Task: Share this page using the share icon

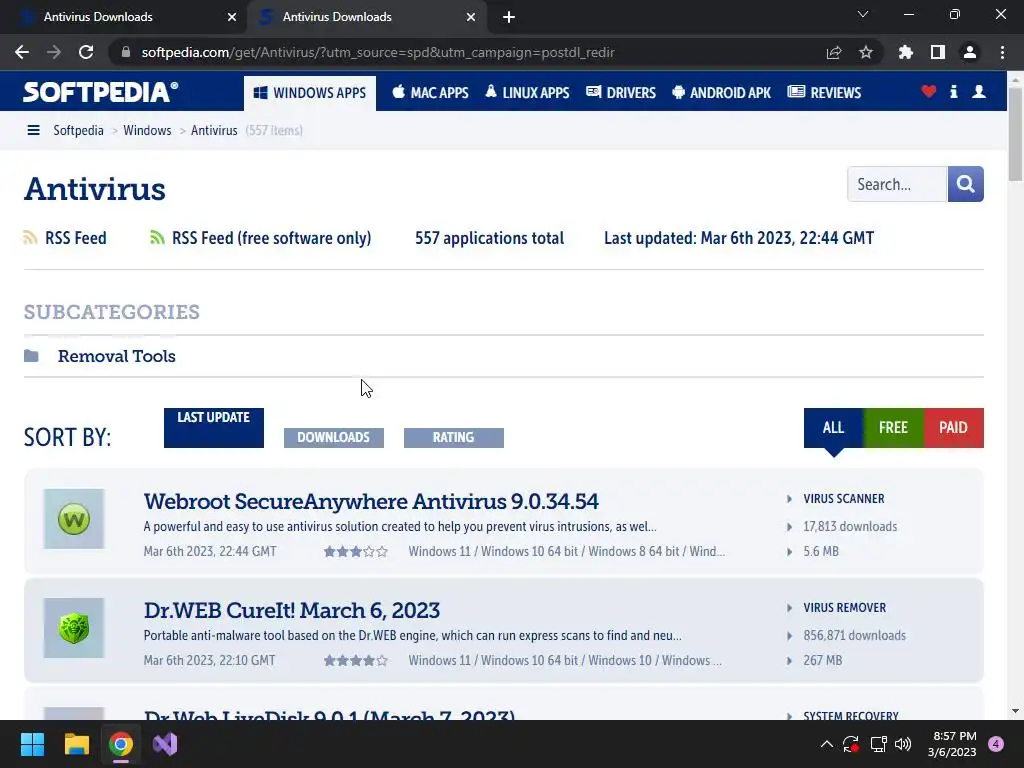Action: pyautogui.click(x=833, y=52)
